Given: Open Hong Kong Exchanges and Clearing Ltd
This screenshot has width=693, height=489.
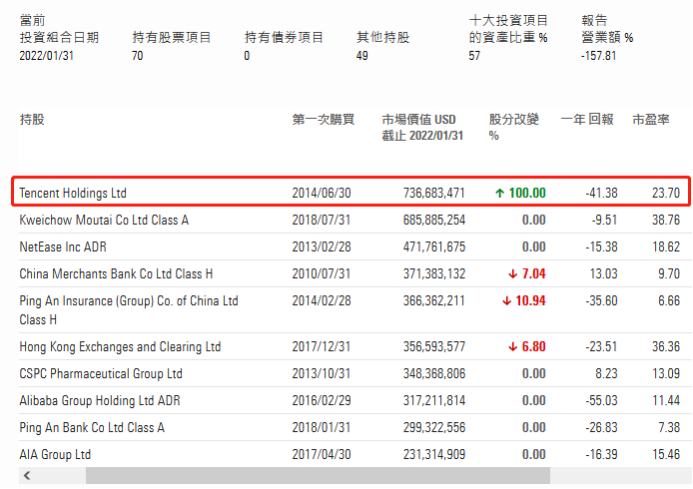Looking at the screenshot, I should [x=120, y=347].
